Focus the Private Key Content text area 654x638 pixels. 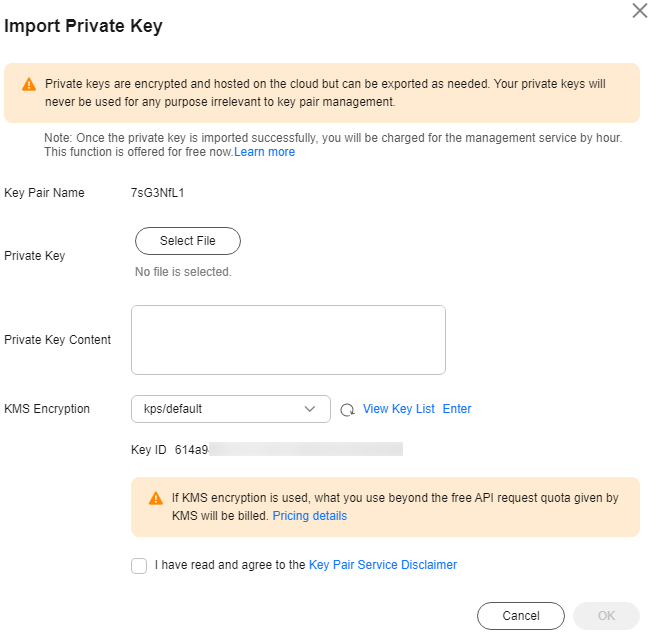(x=288, y=340)
